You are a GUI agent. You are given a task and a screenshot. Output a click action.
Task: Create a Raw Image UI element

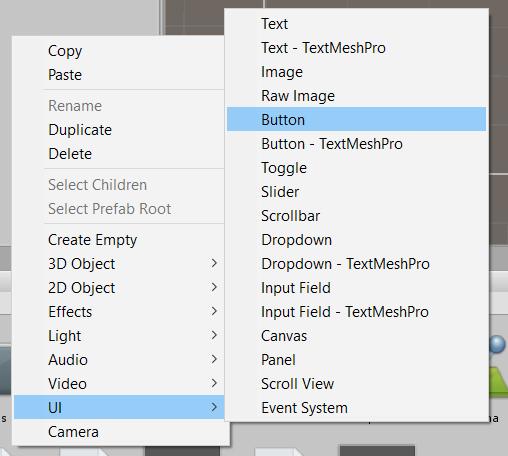pyautogui.click(x=356, y=96)
